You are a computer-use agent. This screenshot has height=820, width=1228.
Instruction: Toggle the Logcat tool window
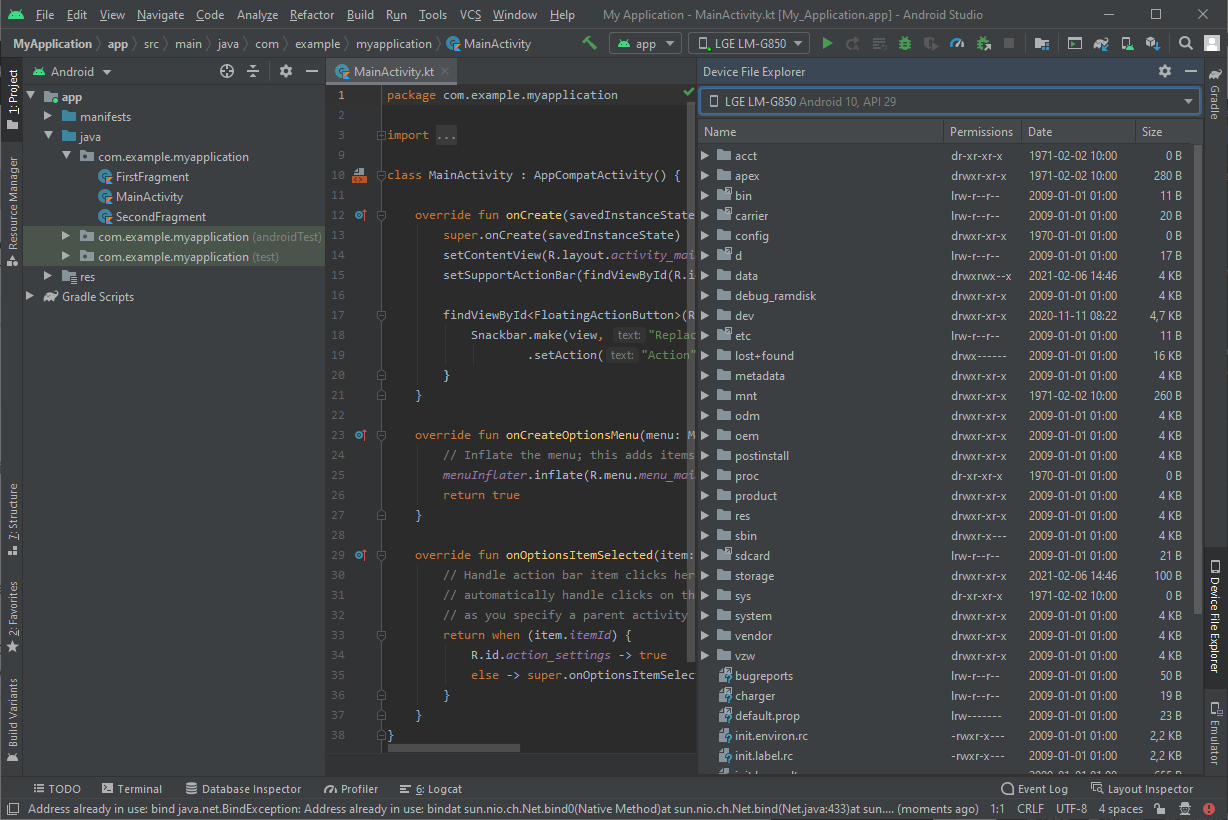(x=431, y=789)
